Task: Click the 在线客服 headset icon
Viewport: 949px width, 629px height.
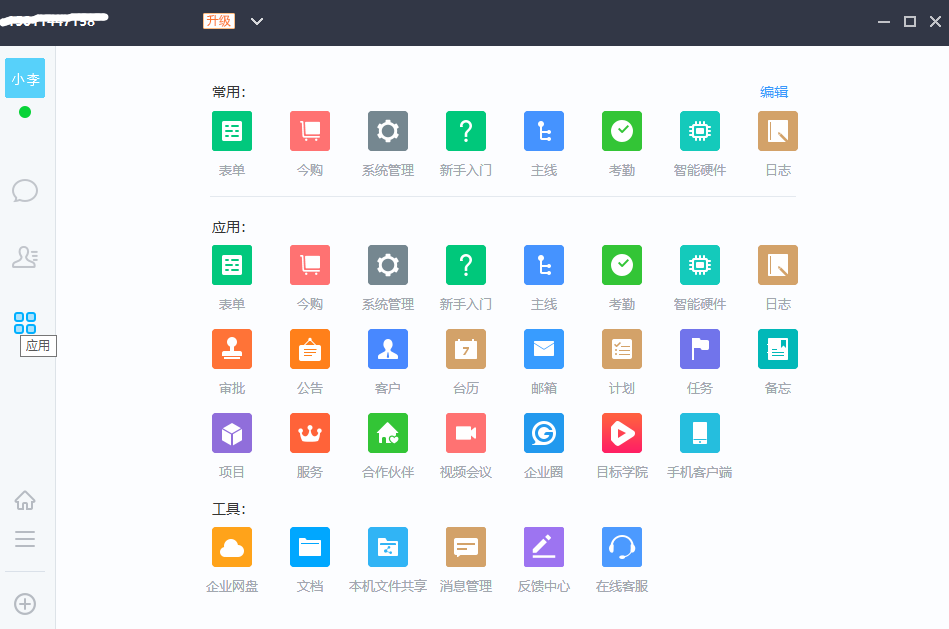Action: [x=621, y=547]
